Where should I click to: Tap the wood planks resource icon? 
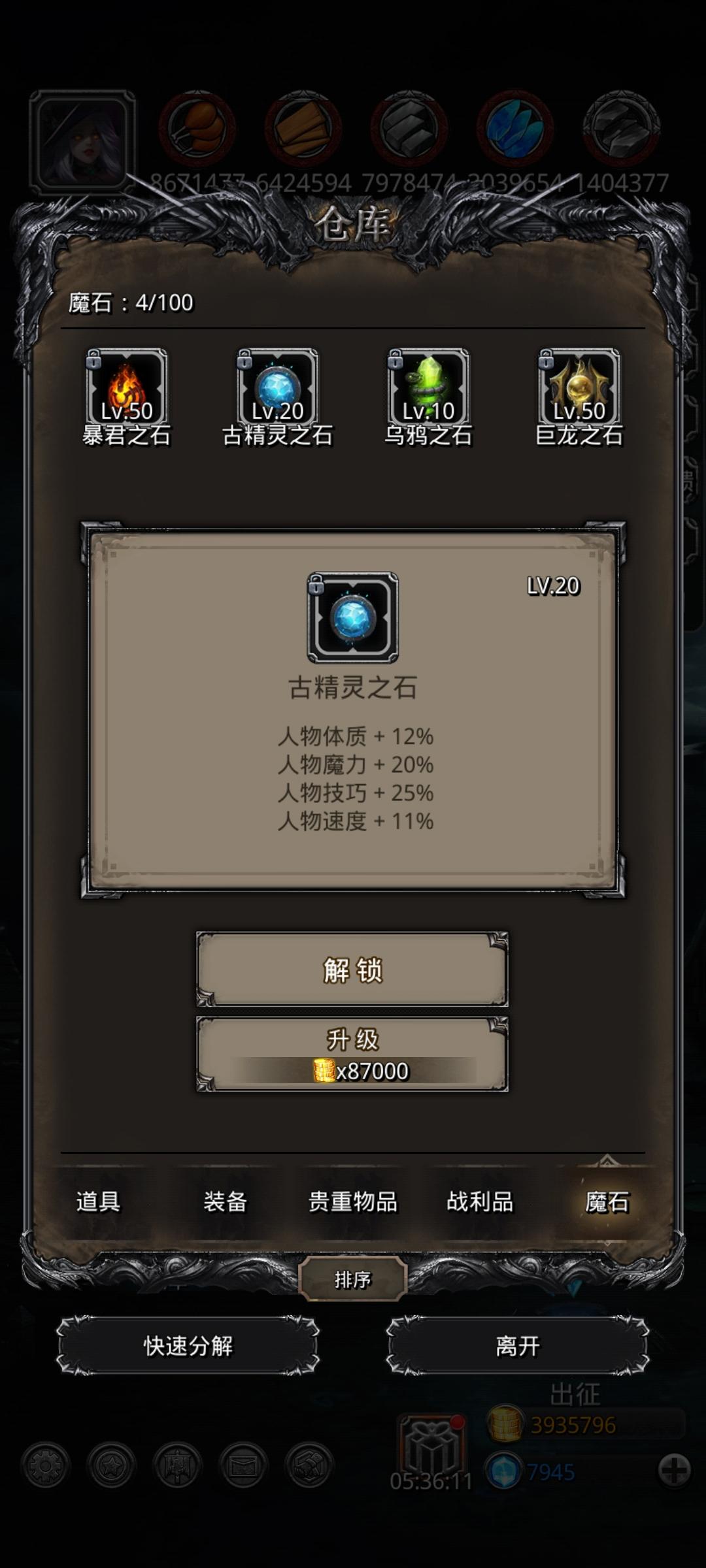(303, 129)
